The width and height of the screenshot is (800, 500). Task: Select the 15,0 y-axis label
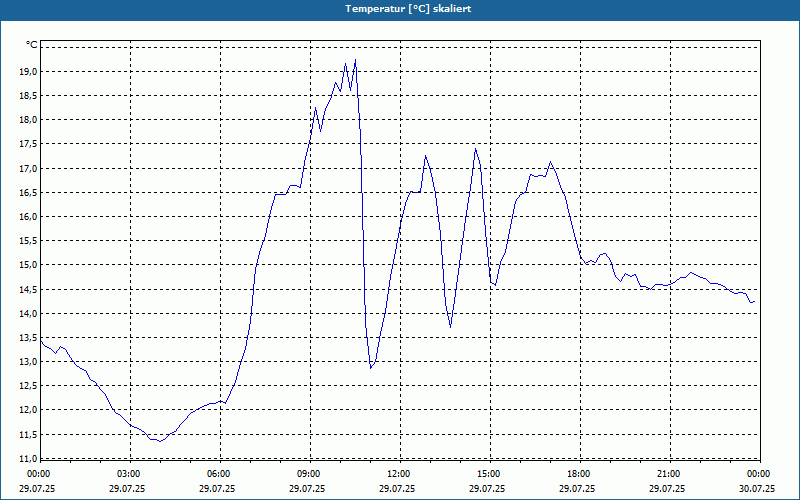[x=28, y=265]
